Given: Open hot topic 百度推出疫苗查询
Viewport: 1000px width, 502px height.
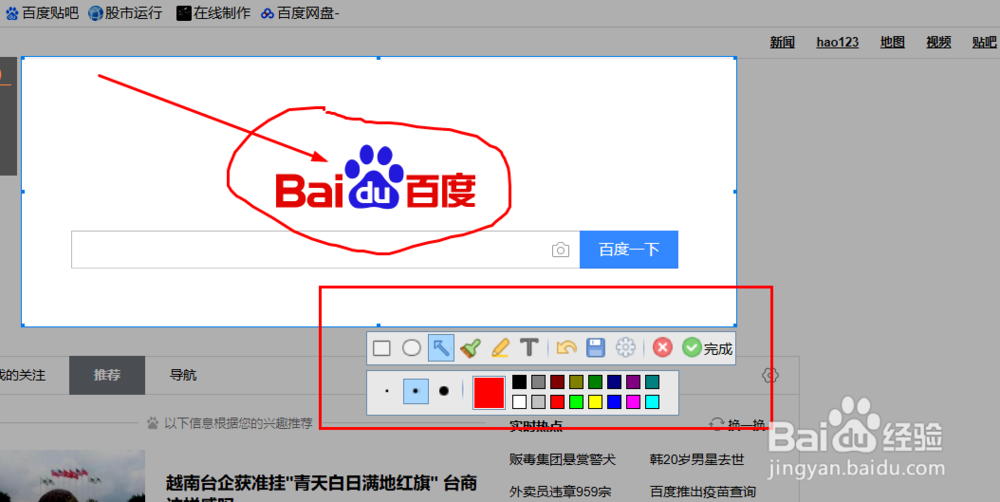Looking at the screenshot, I should 703,492.
